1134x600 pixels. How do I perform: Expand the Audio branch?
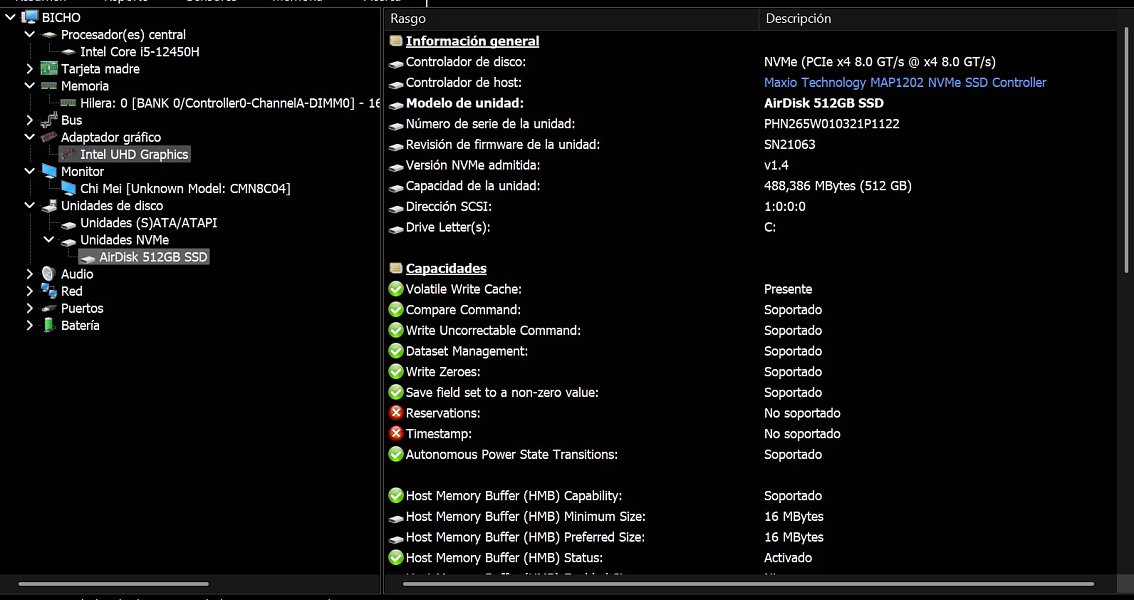[x=30, y=274]
